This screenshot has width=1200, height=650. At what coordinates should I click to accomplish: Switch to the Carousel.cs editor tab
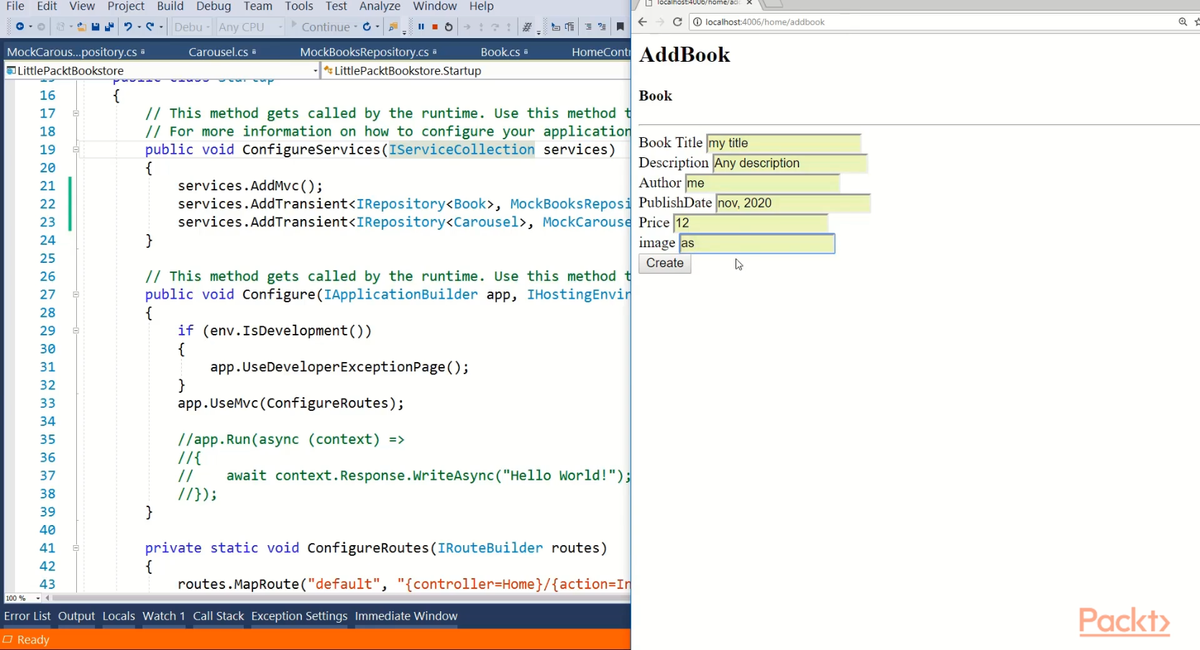point(218,52)
